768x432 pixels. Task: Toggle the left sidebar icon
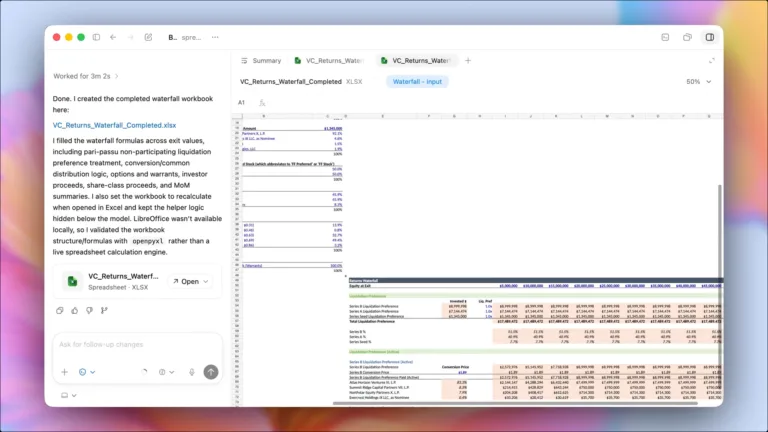click(96, 37)
